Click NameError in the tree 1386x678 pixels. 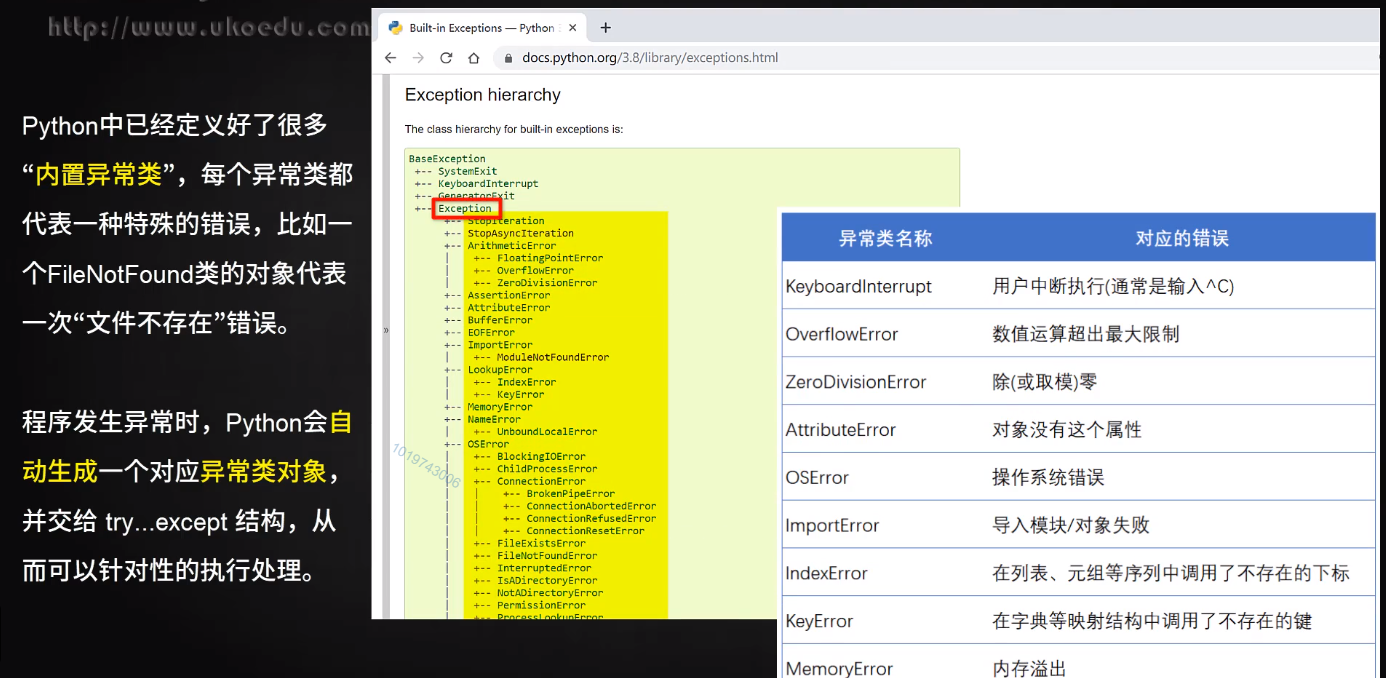point(494,419)
